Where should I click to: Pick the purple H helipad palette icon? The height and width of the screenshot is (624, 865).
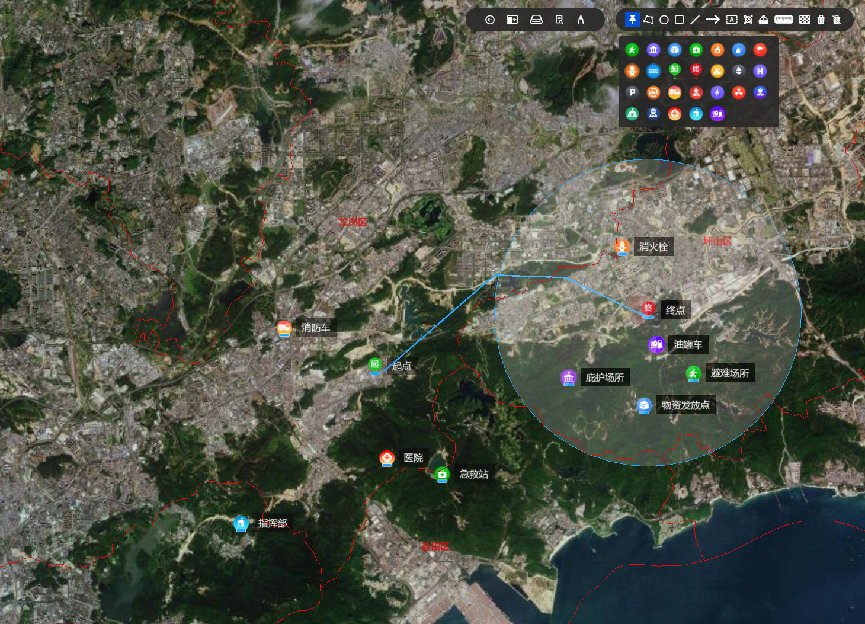click(x=760, y=71)
